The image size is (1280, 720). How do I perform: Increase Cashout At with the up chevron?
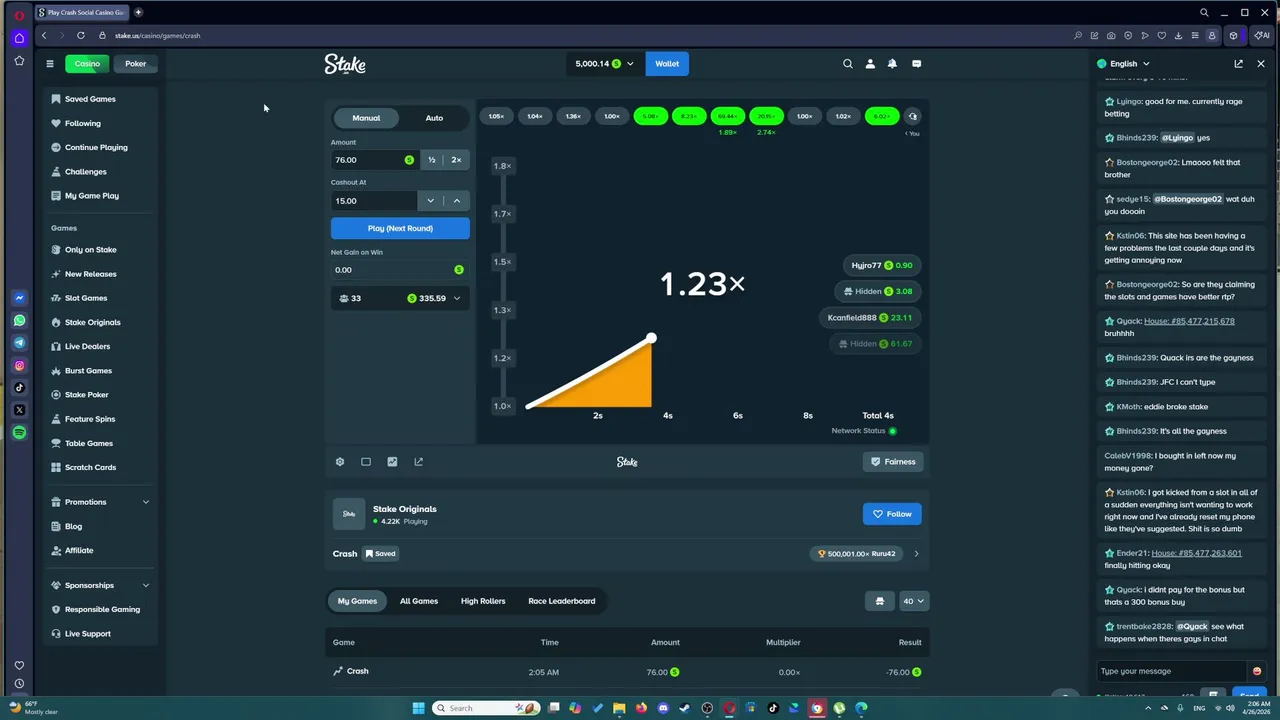(457, 201)
